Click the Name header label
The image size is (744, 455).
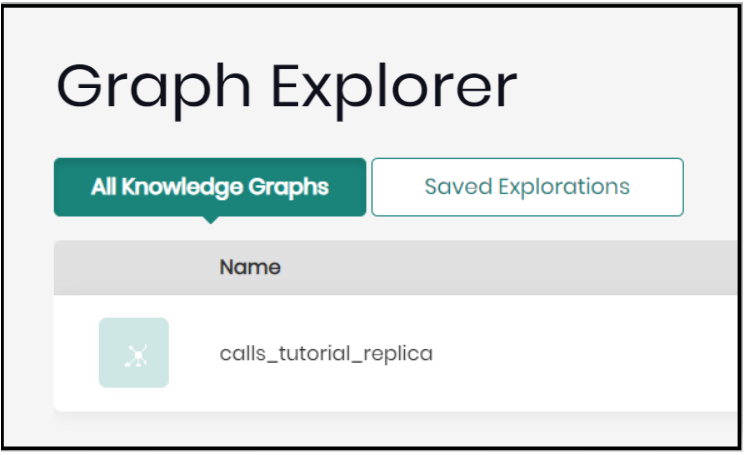250,267
